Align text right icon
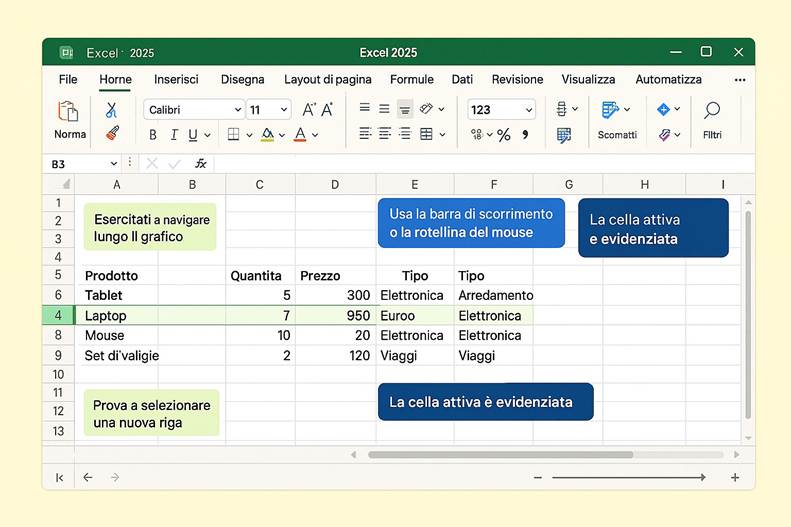The width and height of the screenshot is (791, 527). 405,134
